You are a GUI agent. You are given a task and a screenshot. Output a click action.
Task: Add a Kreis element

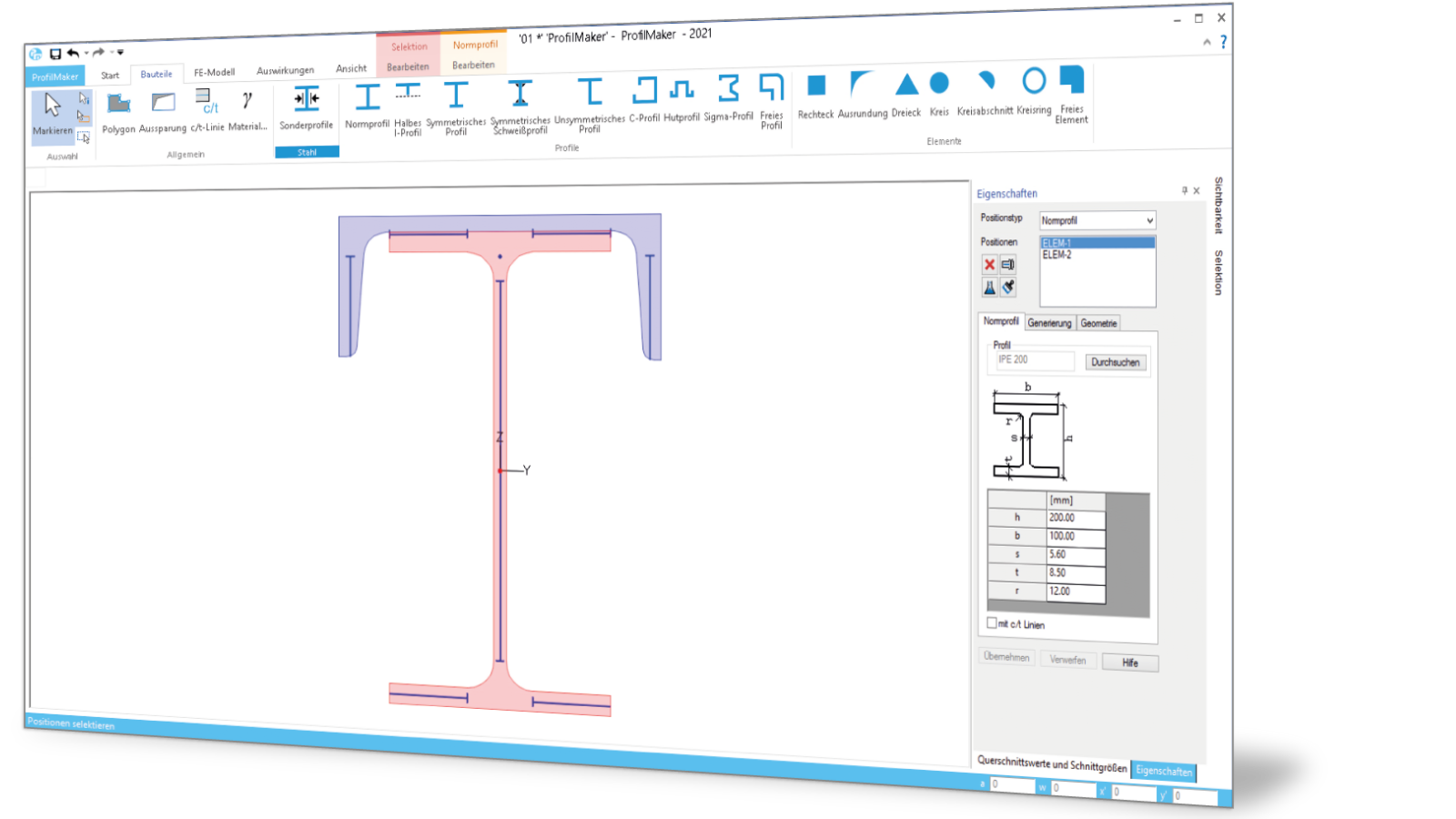pyautogui.click(x=939, y=93)
